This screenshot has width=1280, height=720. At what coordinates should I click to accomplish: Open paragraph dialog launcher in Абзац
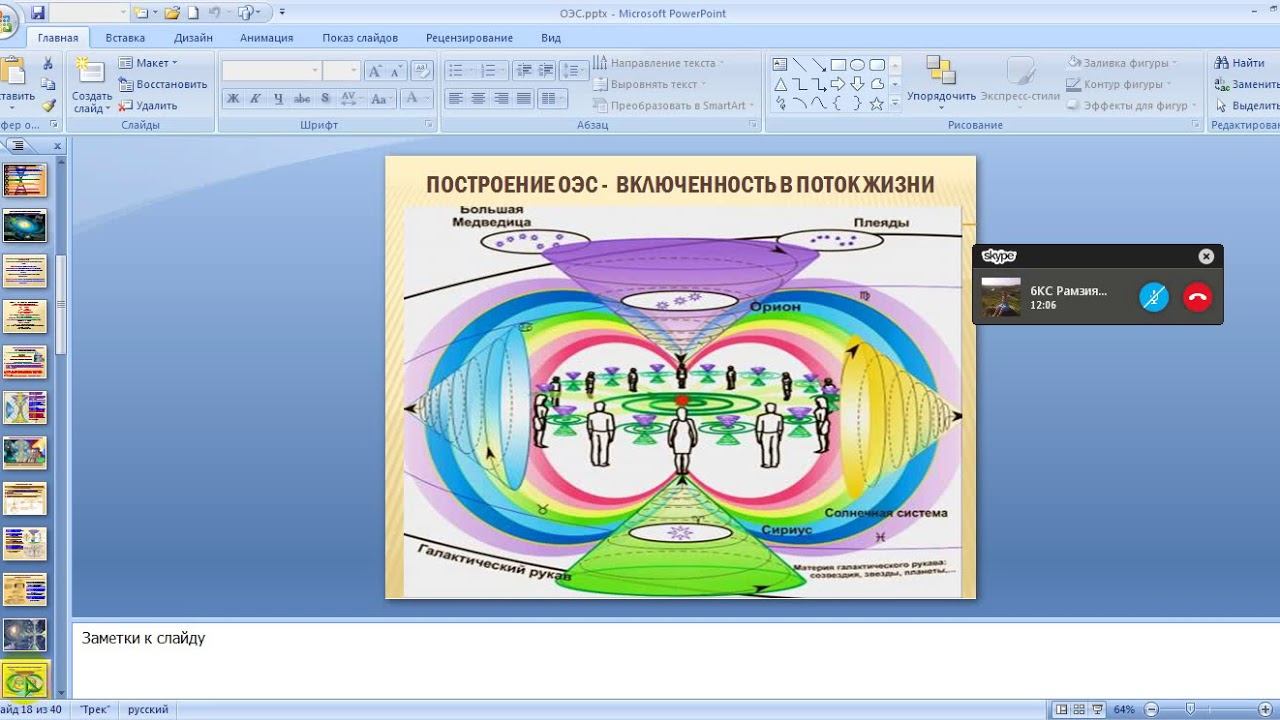coord(752,125)
